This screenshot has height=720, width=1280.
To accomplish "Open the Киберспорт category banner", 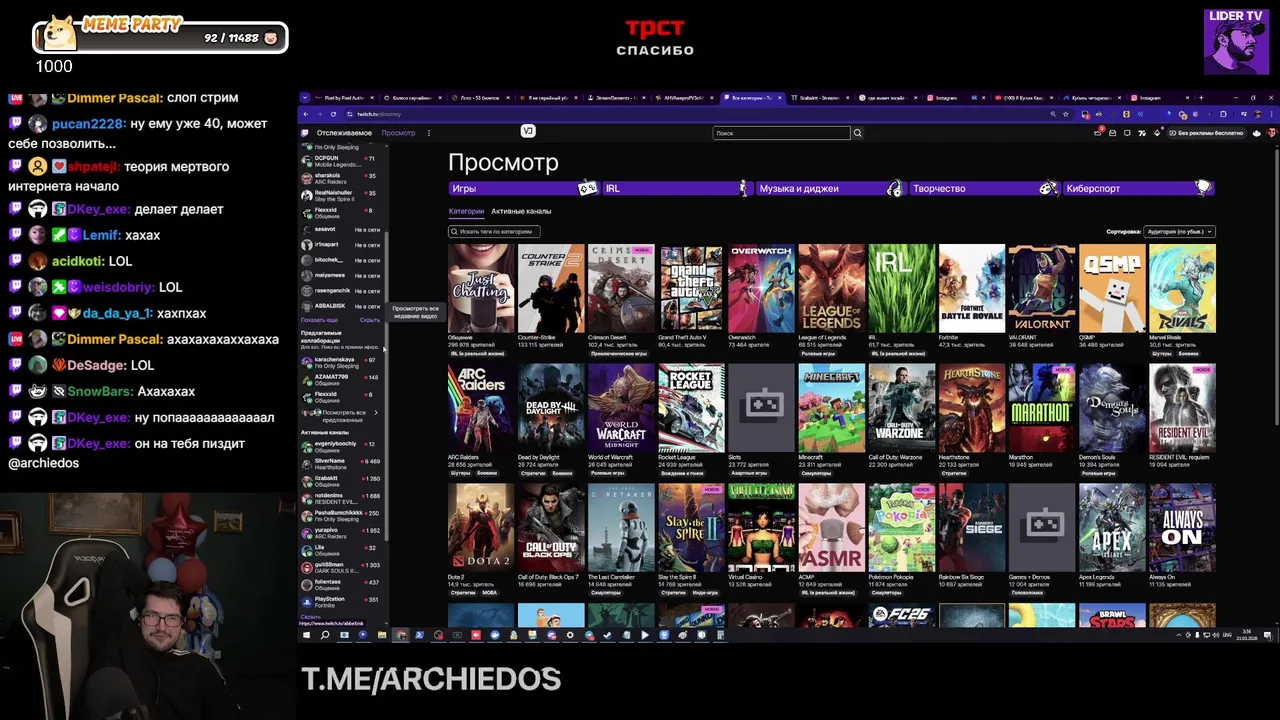I will (1138, 188).
